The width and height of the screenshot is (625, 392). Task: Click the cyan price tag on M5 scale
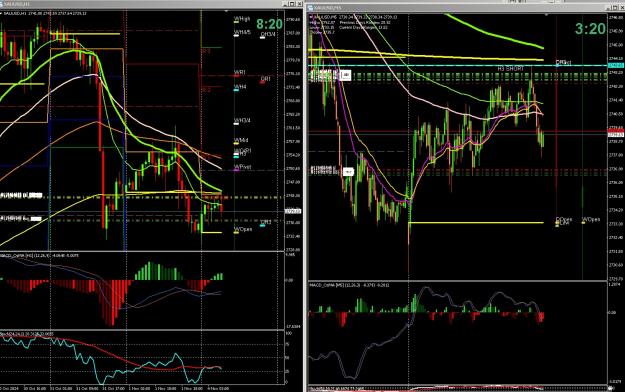[x=616, y=65]
